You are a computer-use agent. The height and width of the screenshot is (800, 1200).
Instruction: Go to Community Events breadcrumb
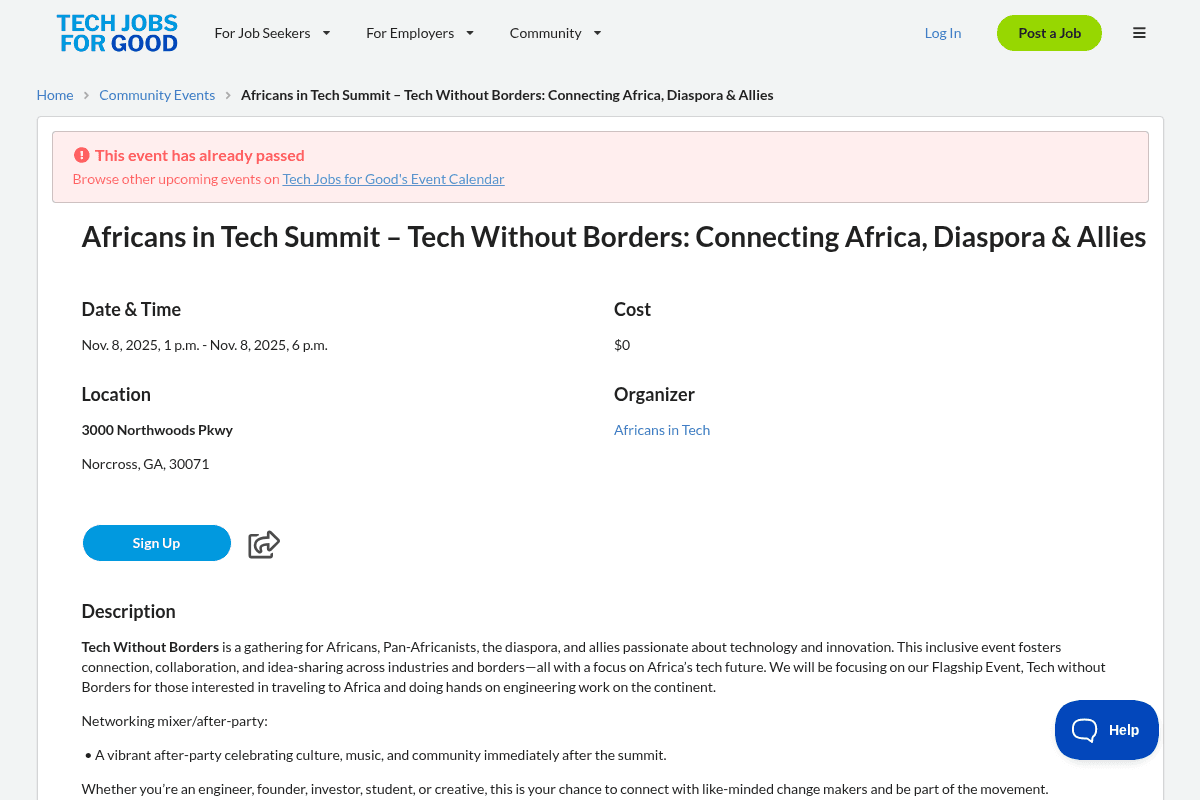coord(157,95)
